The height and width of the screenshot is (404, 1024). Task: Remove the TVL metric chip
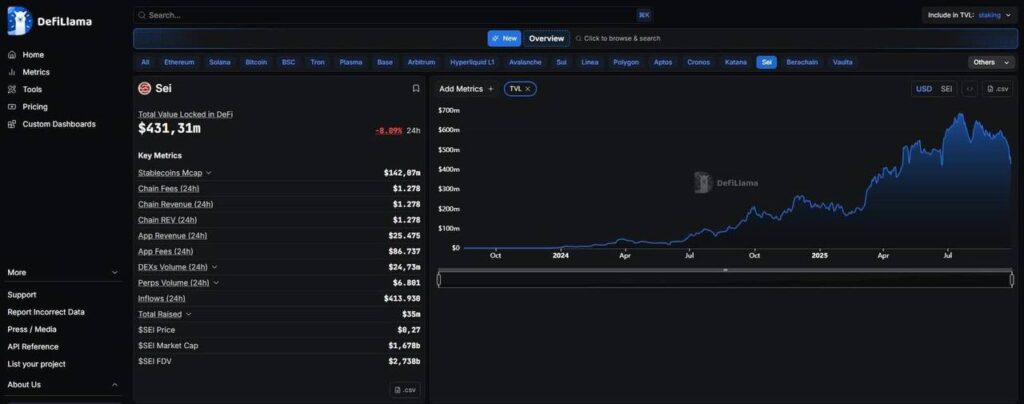[x=529, y=89]
